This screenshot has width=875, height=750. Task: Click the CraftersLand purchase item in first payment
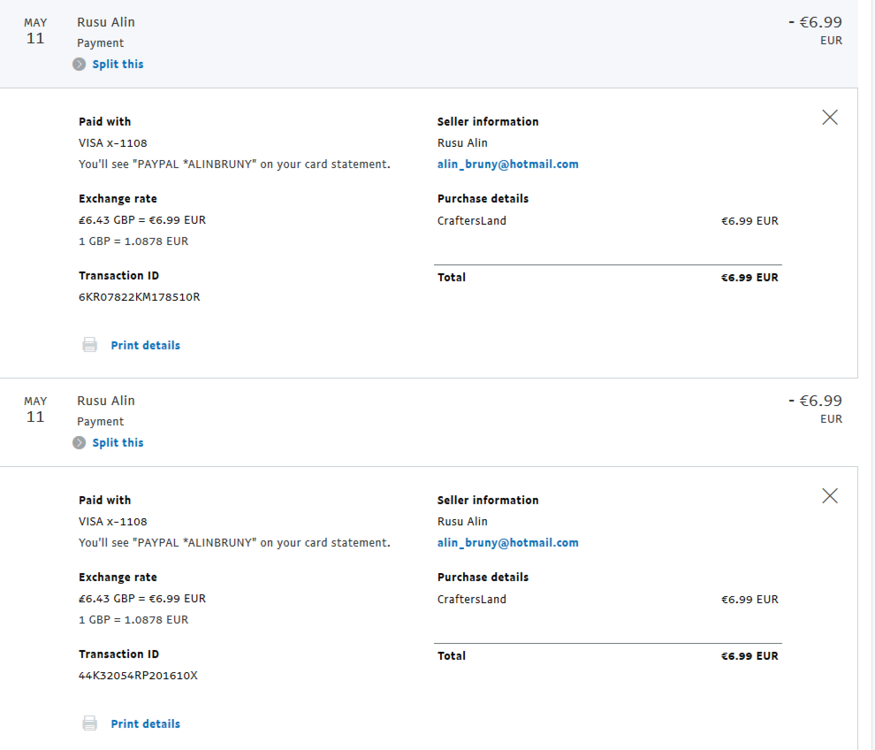(x=472, y=221)
